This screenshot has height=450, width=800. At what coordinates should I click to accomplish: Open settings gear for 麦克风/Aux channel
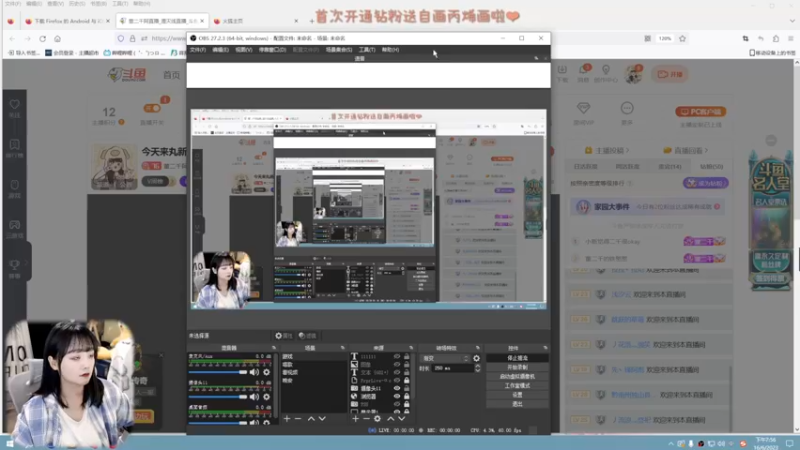266,372
